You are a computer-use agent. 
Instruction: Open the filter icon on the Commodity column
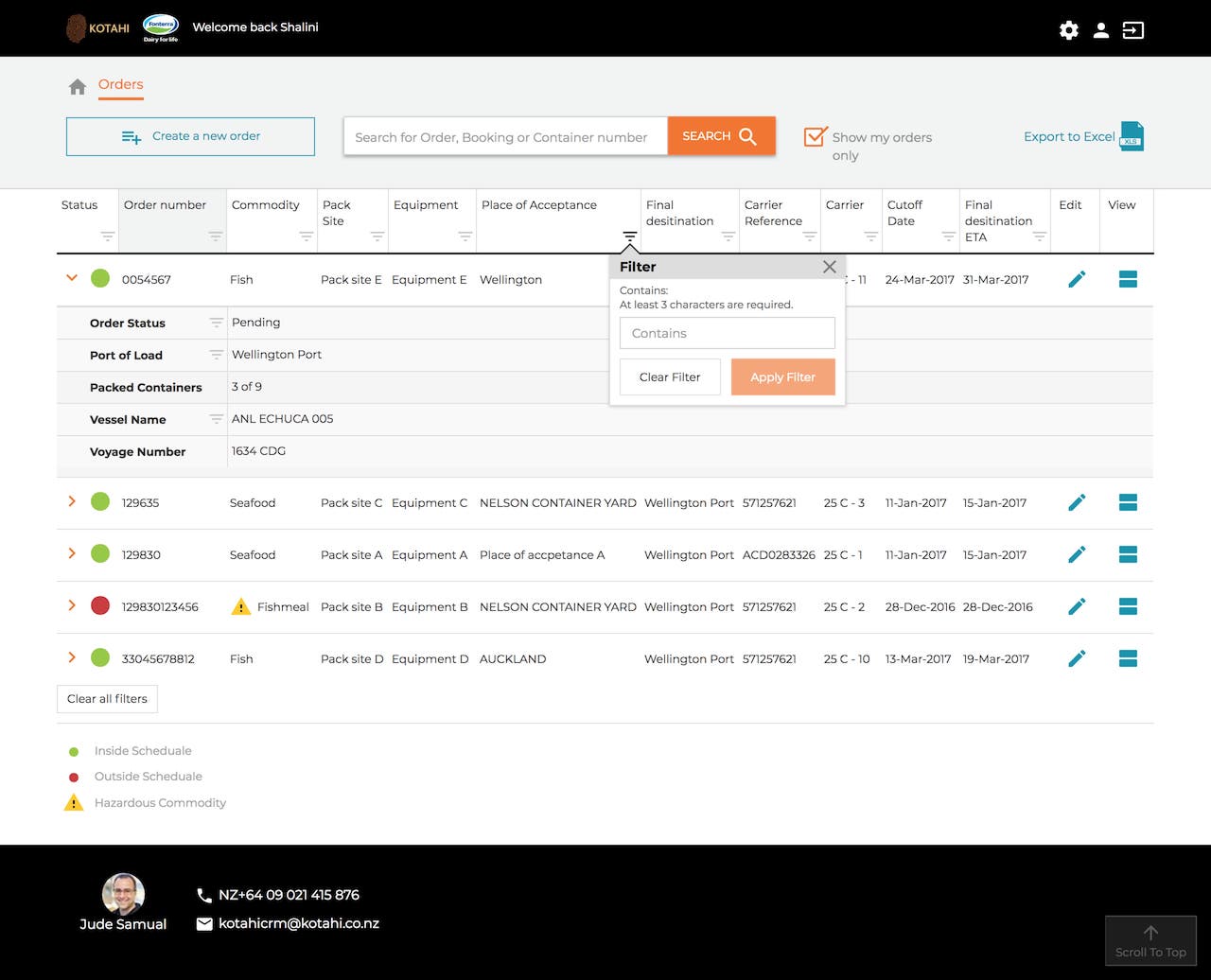click(305, 237)
